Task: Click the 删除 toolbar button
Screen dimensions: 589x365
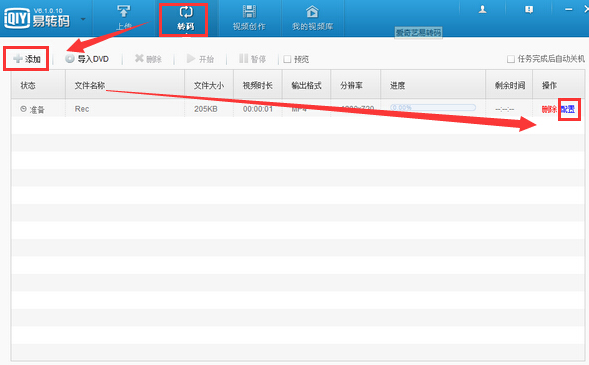Action: pyautogui.click(x=148, y=59)
